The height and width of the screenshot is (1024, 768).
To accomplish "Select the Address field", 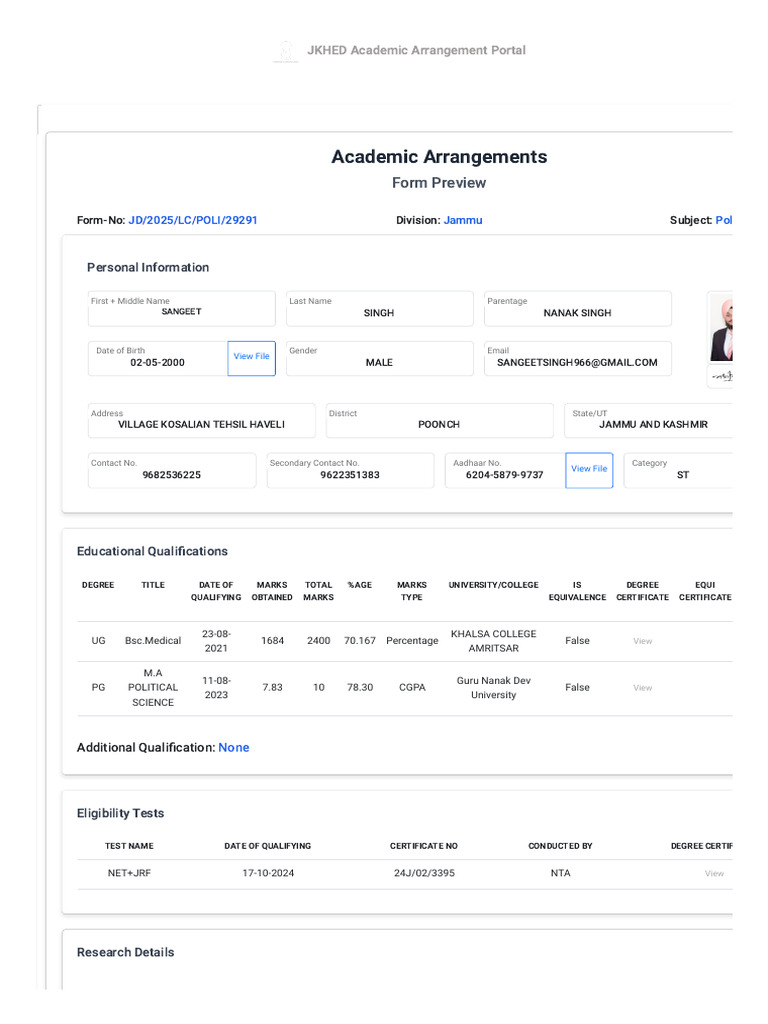I will point(201,421).
